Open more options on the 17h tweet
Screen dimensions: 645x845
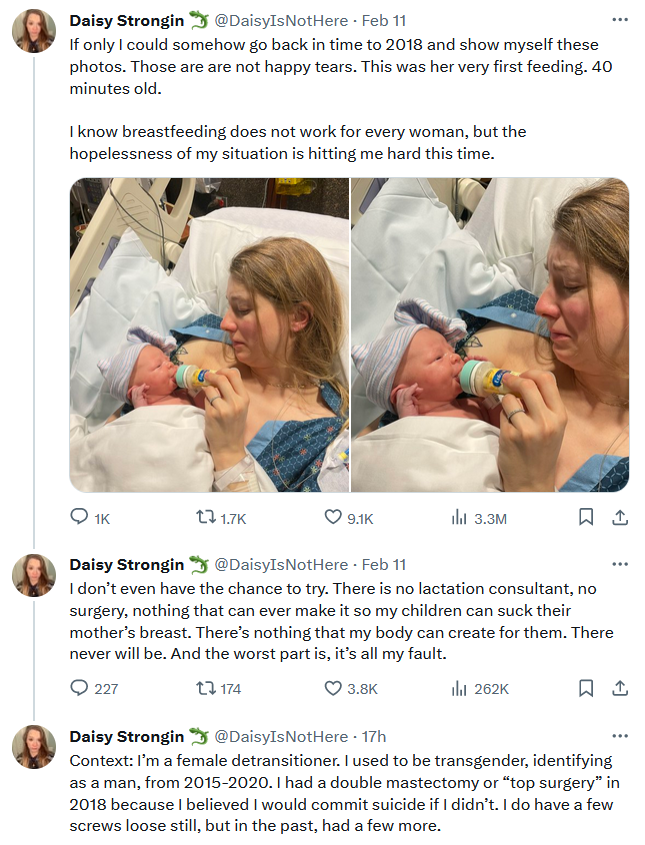tap(620, 736)
